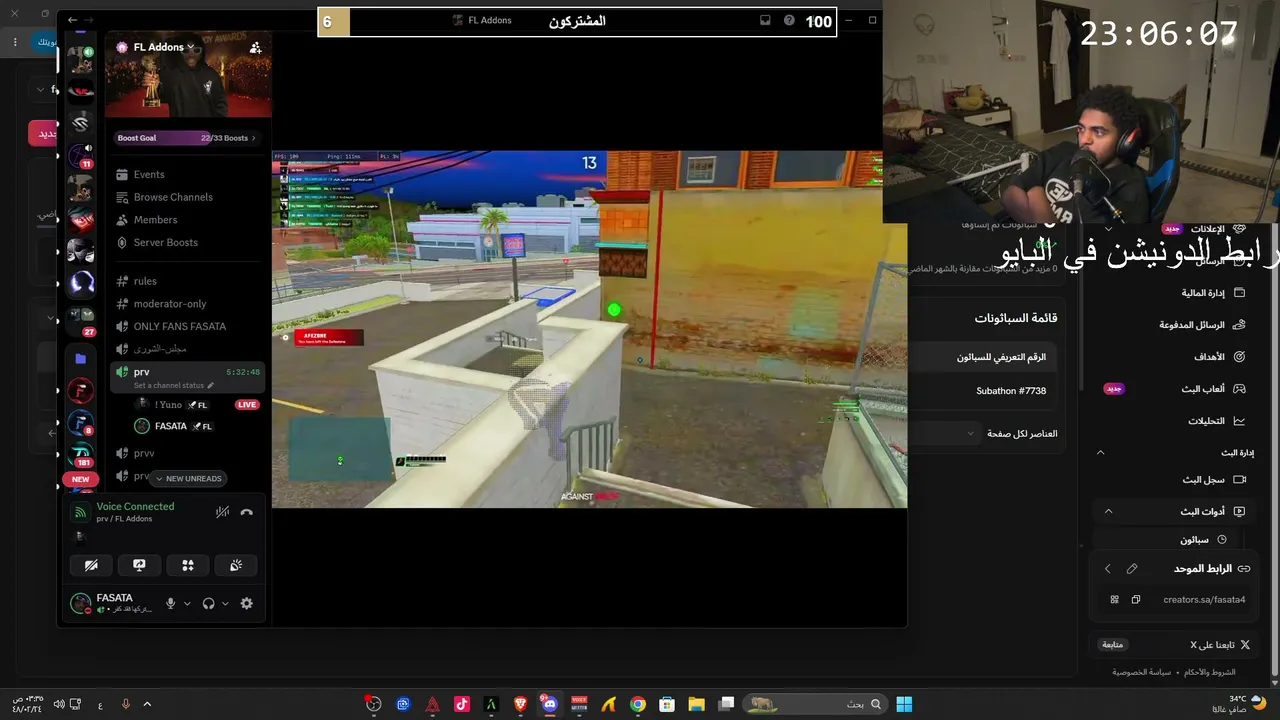This screenshot has width=1280, height=720.
Task: Toggle camera in Discord voice controls
Action: pos(91,565)
